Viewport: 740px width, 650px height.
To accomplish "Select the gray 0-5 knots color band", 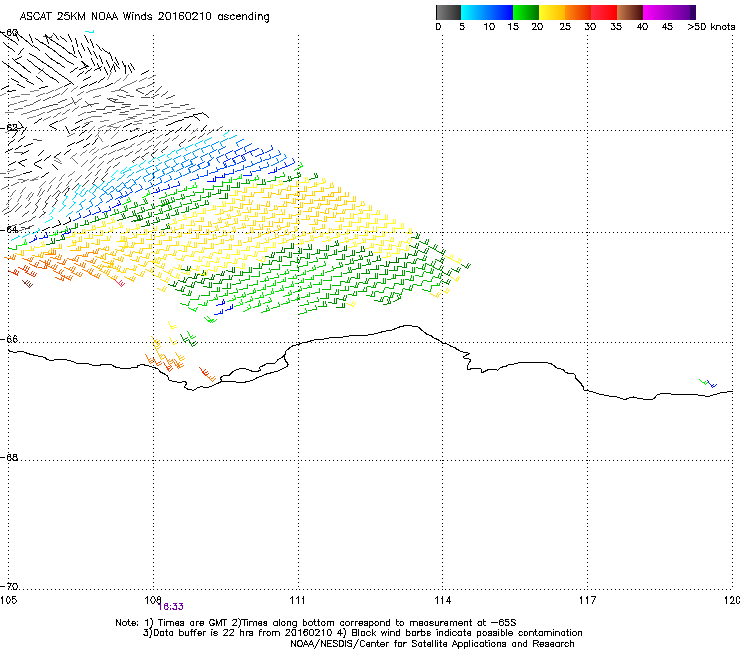I will (448, 12).
